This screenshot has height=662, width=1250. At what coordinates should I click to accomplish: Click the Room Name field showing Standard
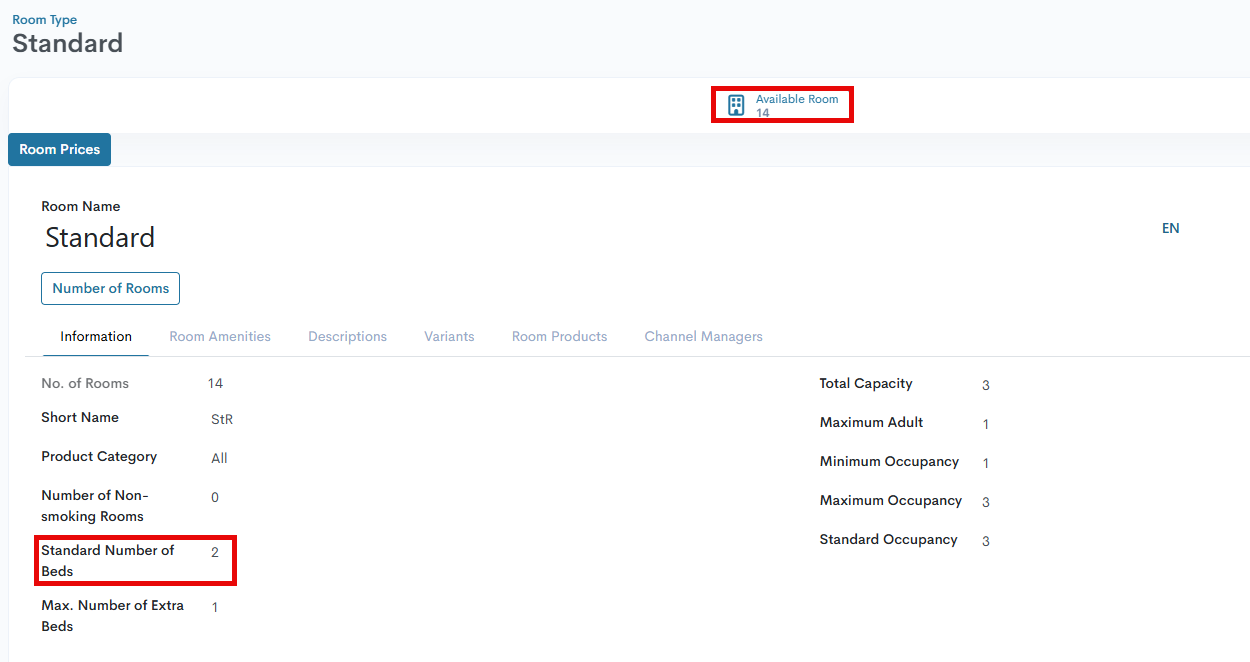(100, 238)
